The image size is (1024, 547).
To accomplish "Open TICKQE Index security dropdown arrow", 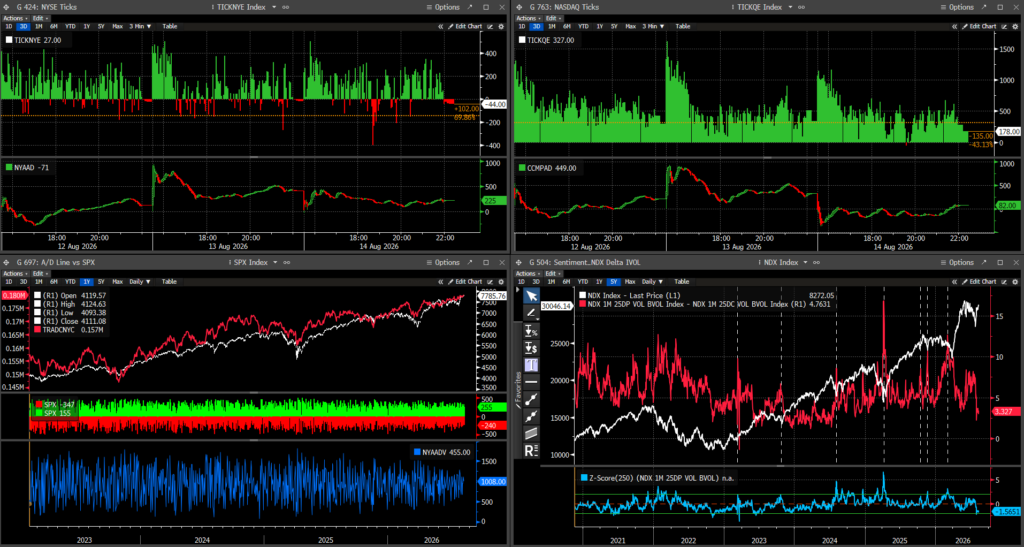I will pos(790,7).
